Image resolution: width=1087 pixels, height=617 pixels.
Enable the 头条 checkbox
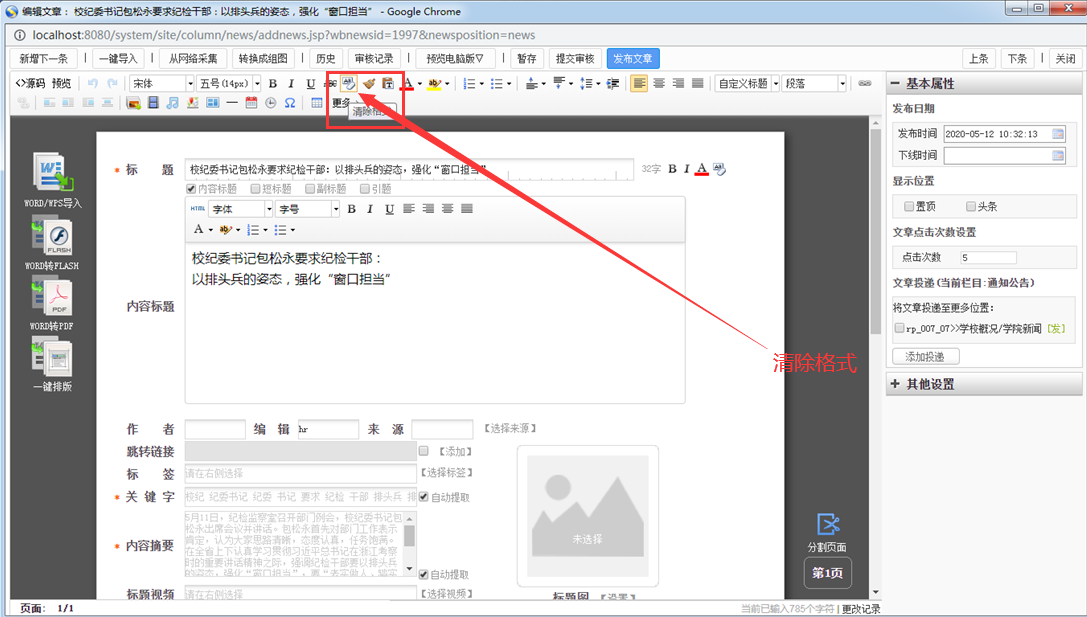(970, 206)
